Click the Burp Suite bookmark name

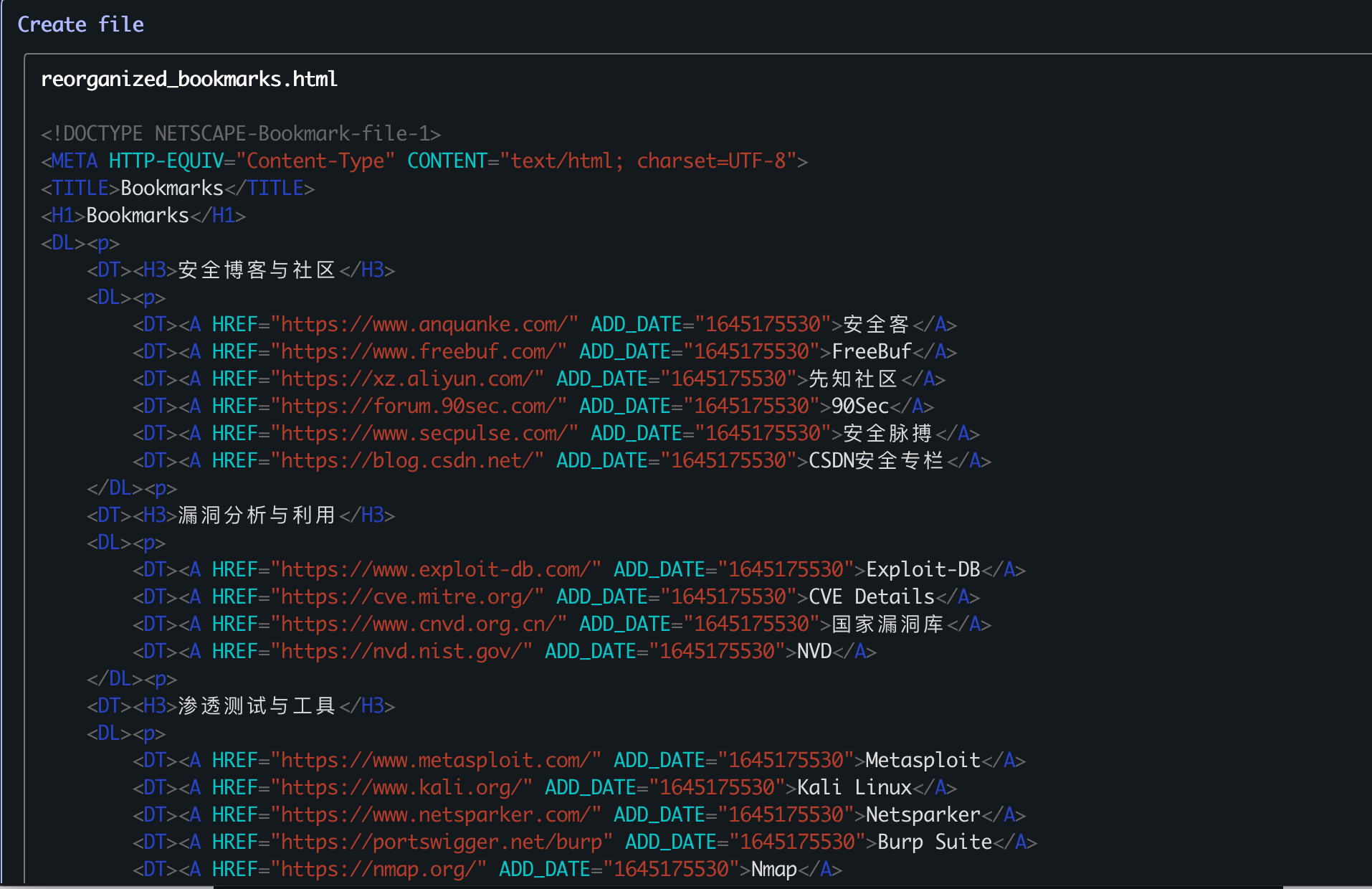pyautogui.click(x=935, y=842)
